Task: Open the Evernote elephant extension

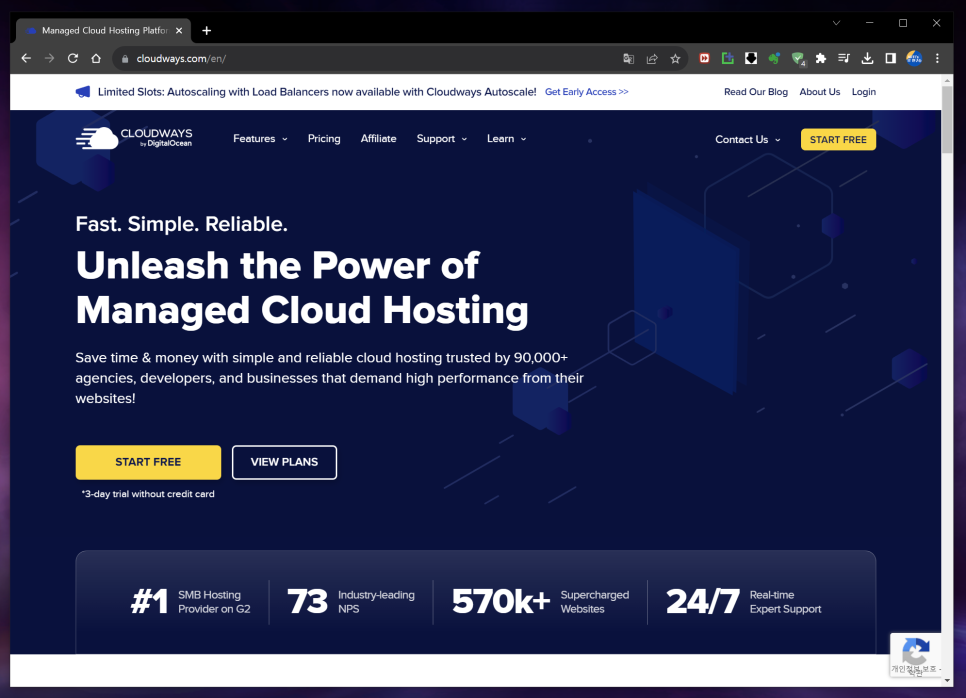Action: (774, 59)
